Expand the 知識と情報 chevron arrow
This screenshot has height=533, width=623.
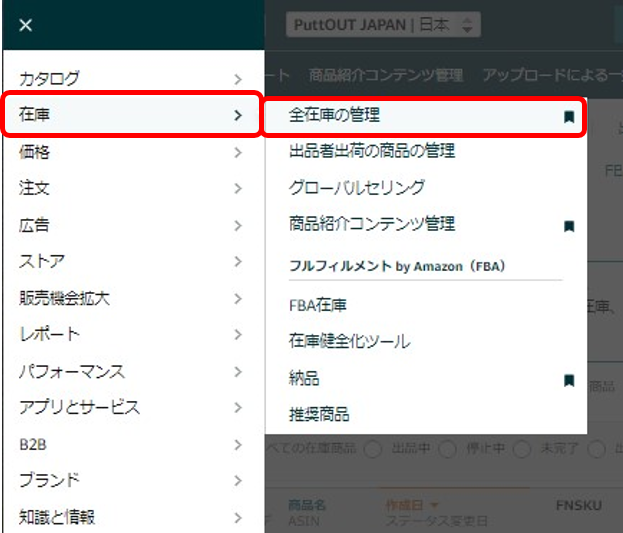pyautogui.click(x=238, y=517)
